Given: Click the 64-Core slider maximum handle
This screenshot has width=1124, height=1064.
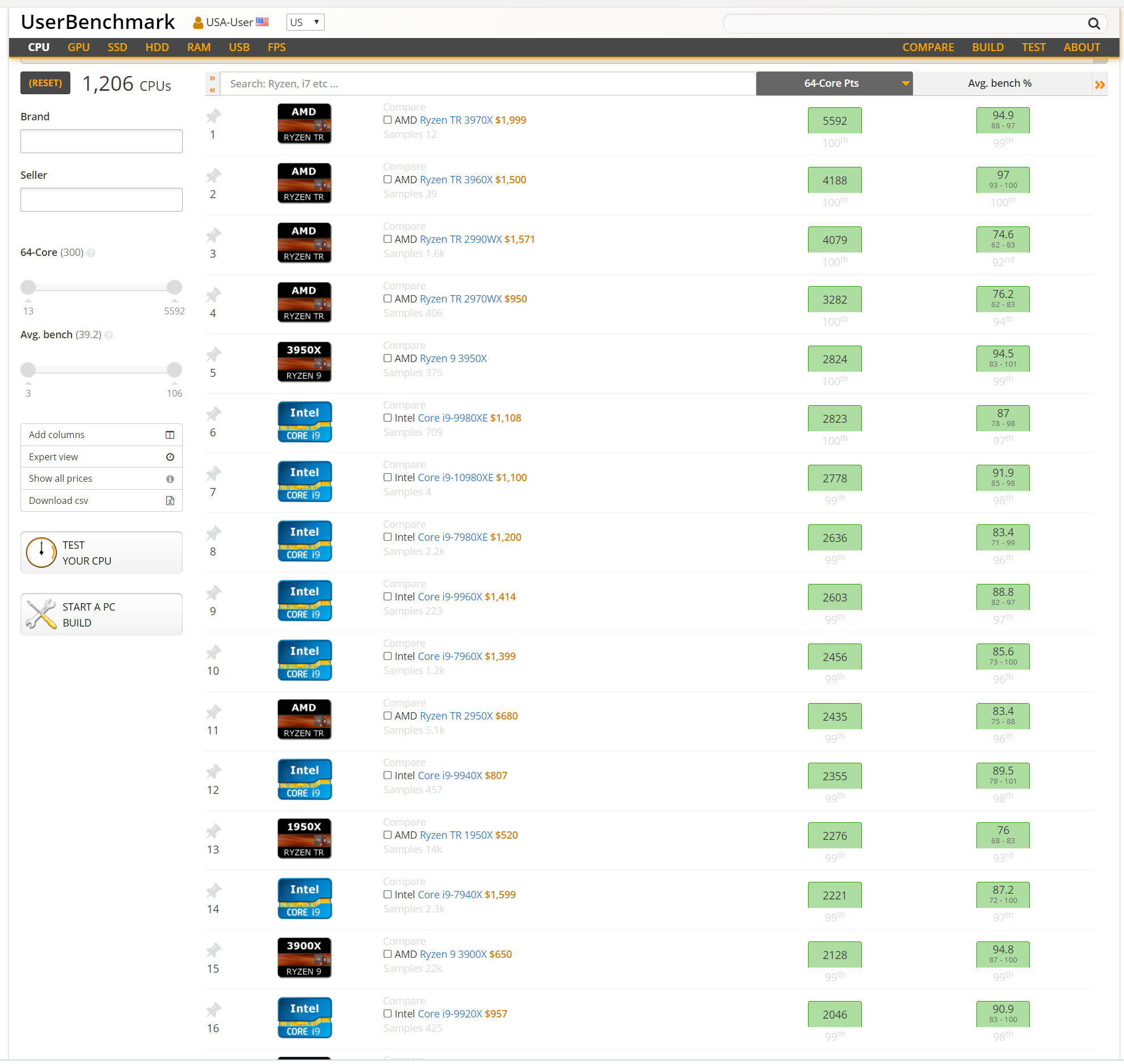Looking at the screenshot, I should [175, 287].
